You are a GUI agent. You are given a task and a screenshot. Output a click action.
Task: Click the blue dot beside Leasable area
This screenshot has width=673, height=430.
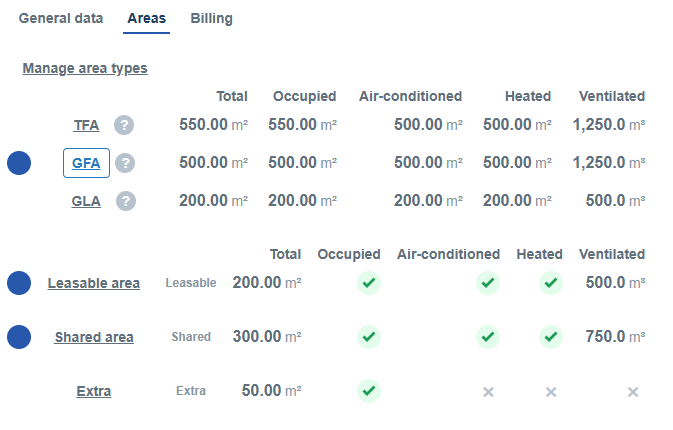click(19, 283)
